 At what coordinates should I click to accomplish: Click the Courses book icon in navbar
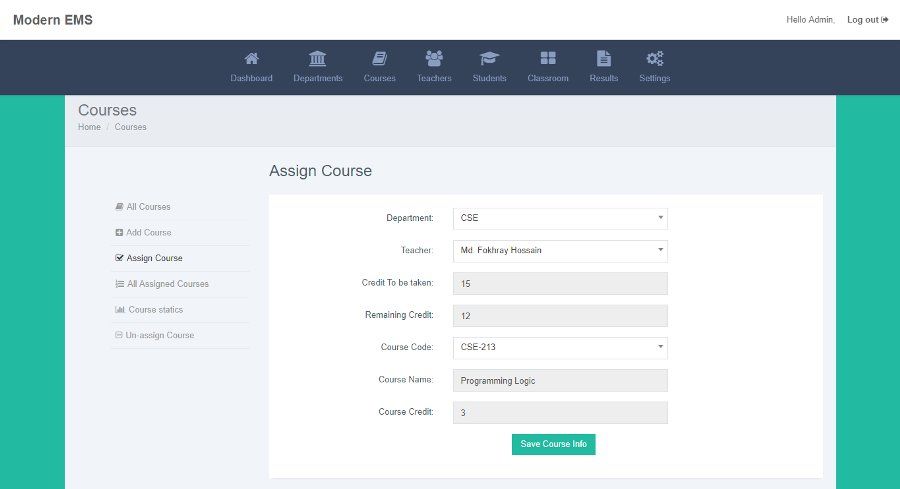click(x=379, y=58)
